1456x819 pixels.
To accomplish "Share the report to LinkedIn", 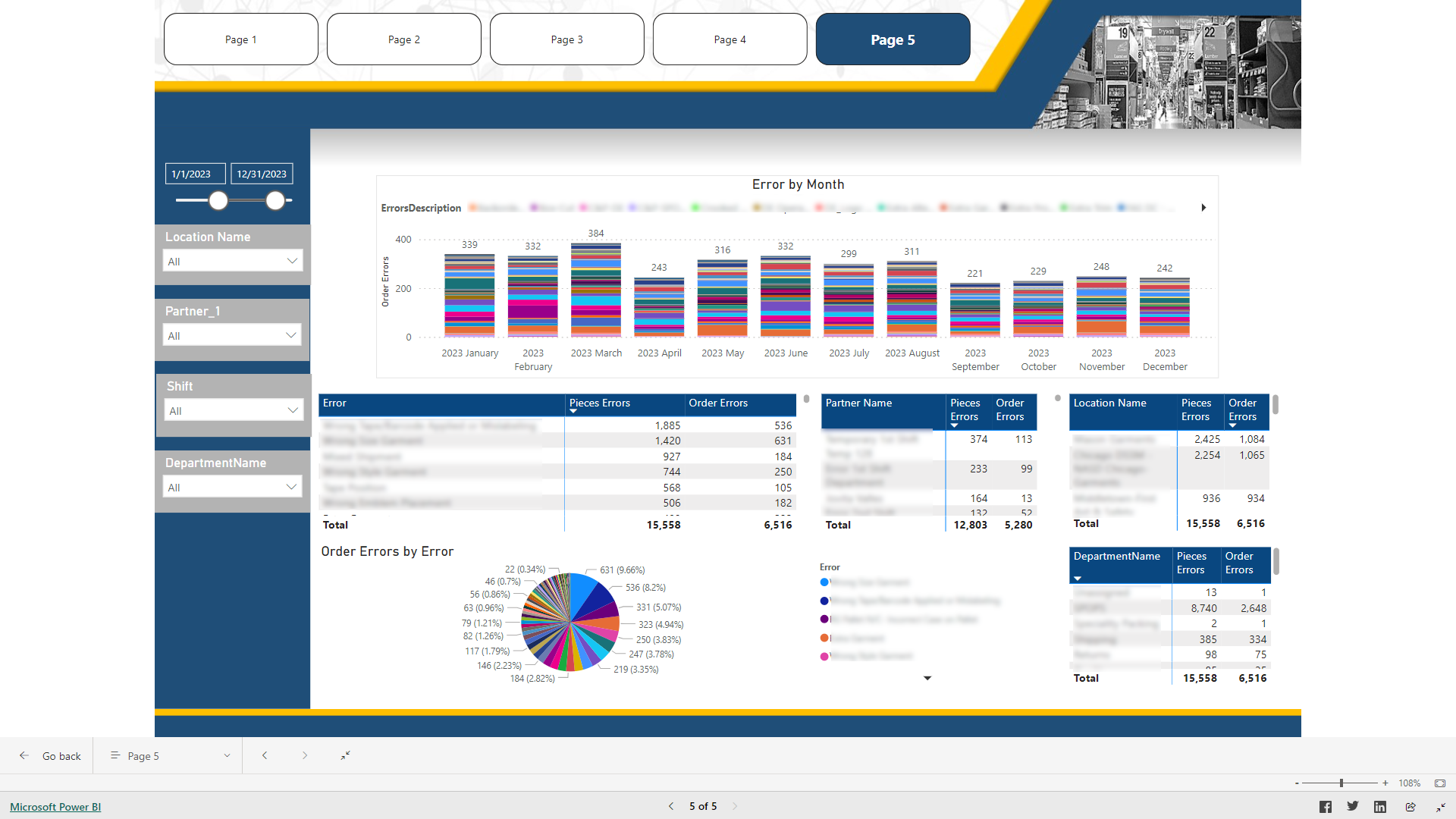I will [x=1381, y=806].
